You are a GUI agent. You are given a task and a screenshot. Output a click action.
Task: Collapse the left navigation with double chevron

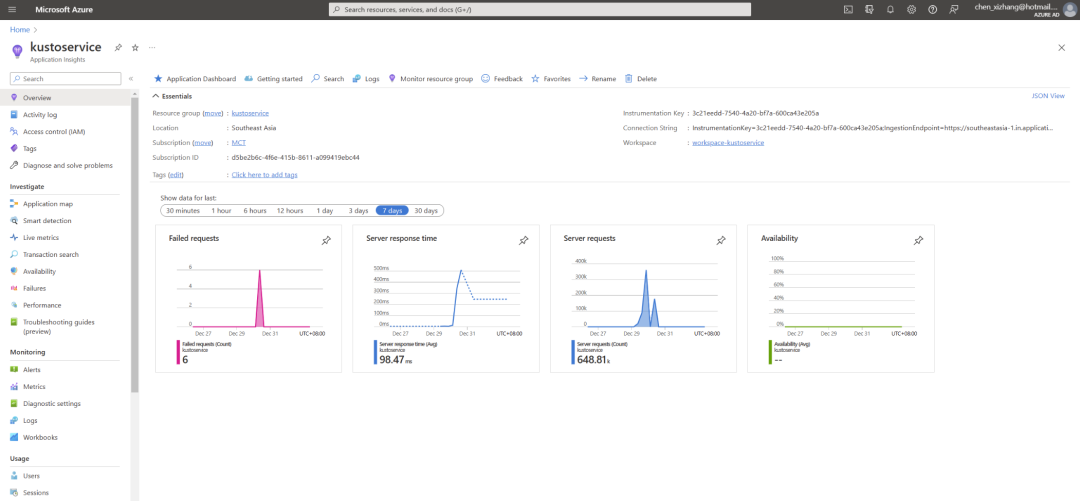point(131,79)
